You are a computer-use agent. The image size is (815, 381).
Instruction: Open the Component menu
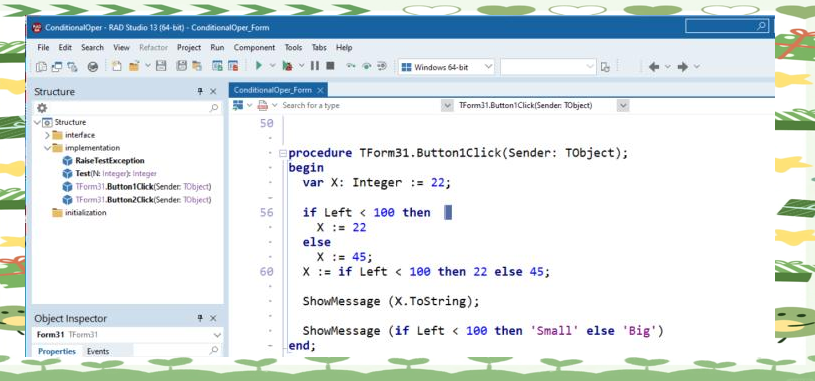(x=254, y=47)
